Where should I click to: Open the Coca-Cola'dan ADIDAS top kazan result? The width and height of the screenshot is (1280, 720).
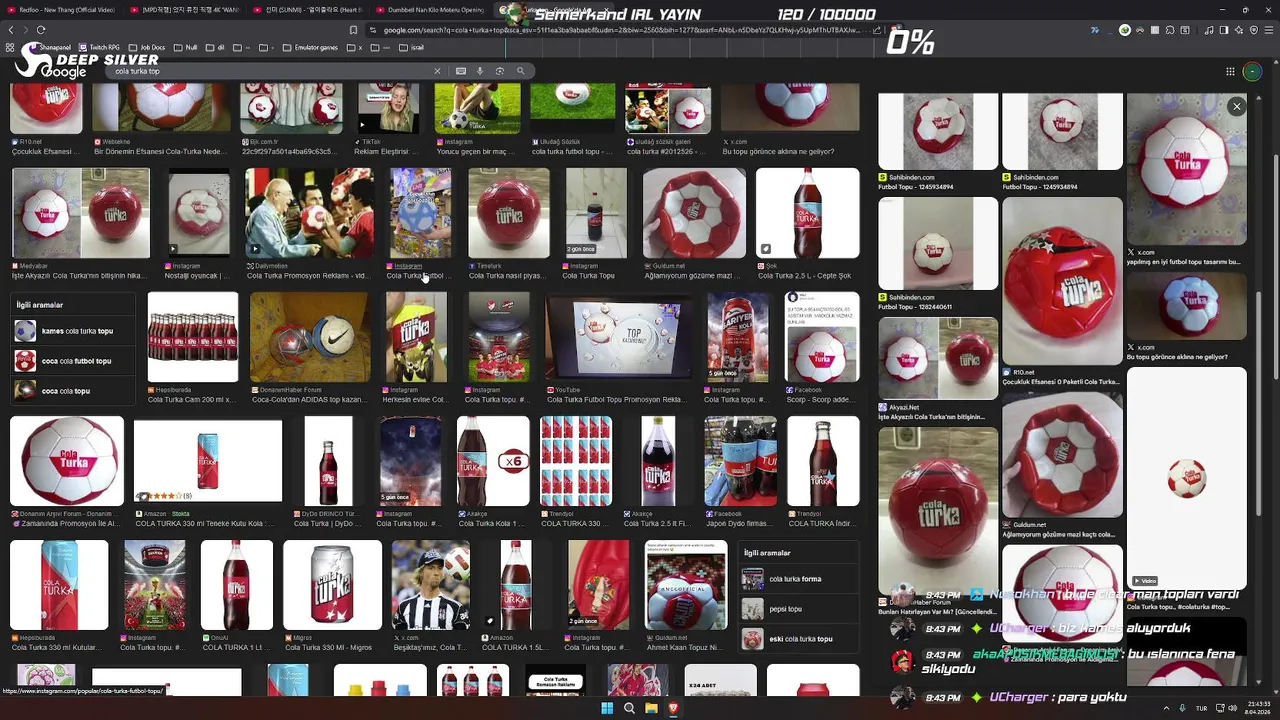[310, 337]
